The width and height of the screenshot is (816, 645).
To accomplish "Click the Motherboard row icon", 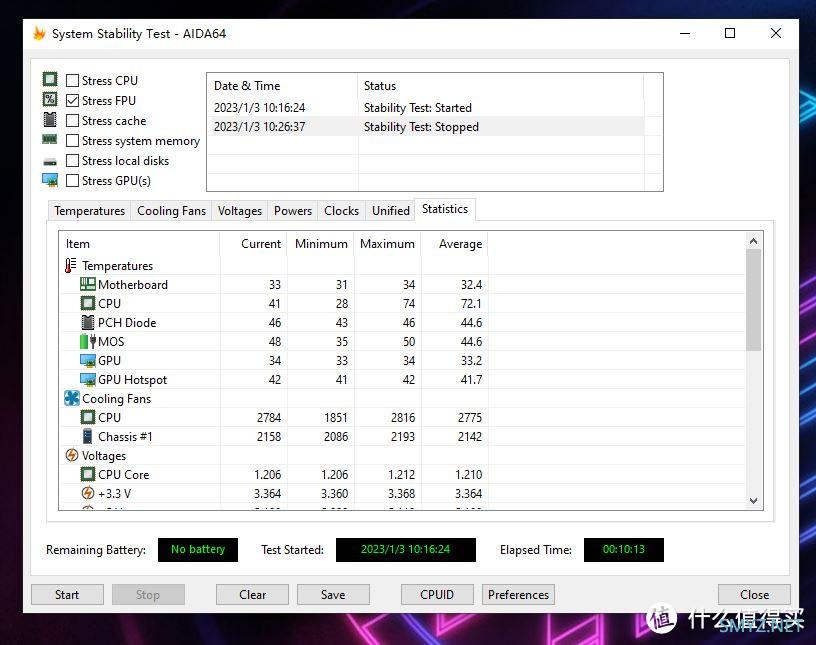I will [88, 284].
